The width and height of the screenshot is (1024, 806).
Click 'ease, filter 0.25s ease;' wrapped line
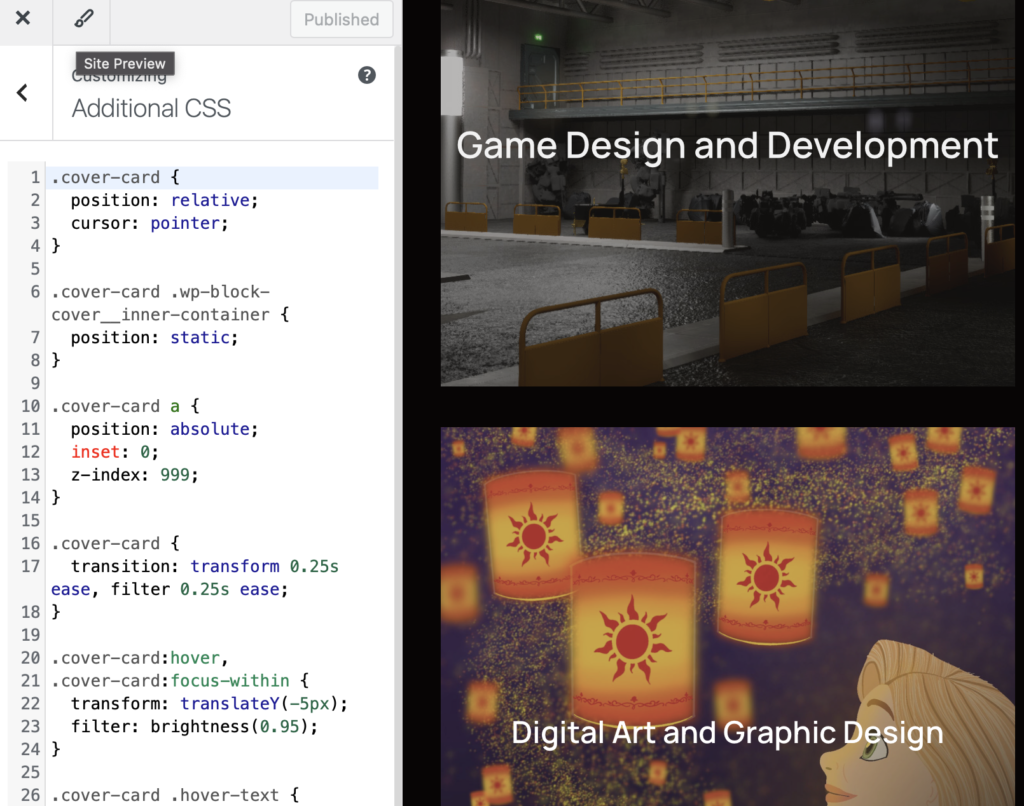169,589
